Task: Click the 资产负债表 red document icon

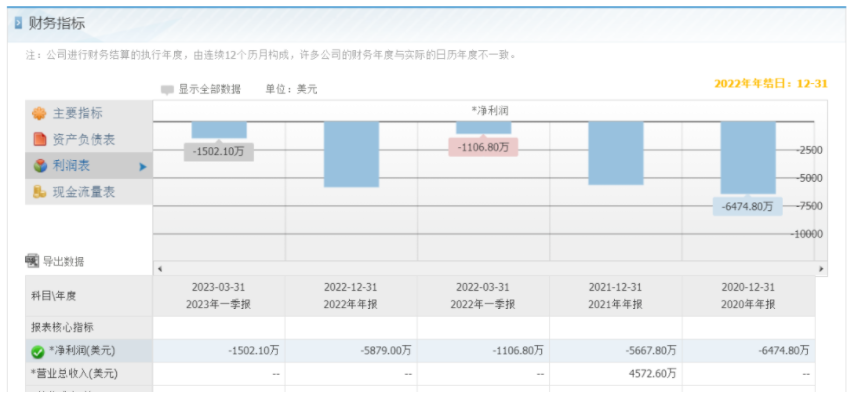Action: 39,140
